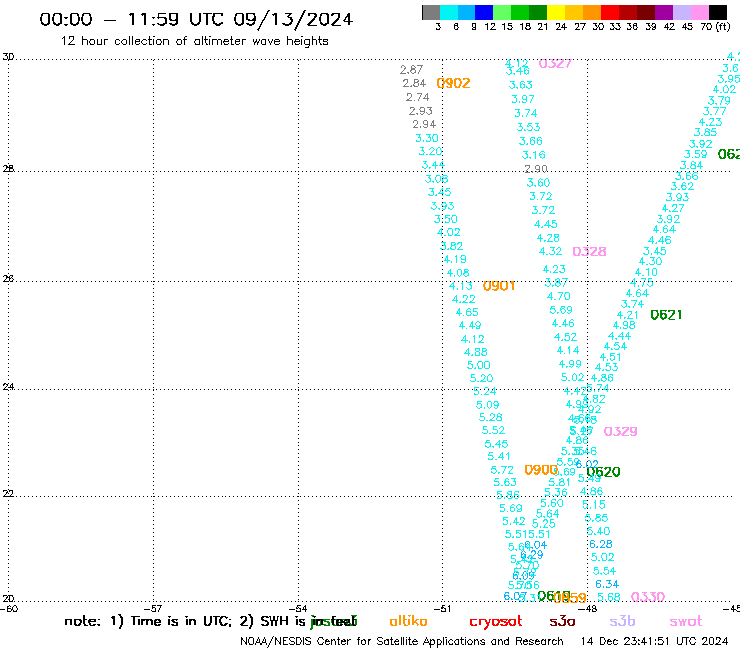Click the cyan value 3.30

click(x=427, y=138)
